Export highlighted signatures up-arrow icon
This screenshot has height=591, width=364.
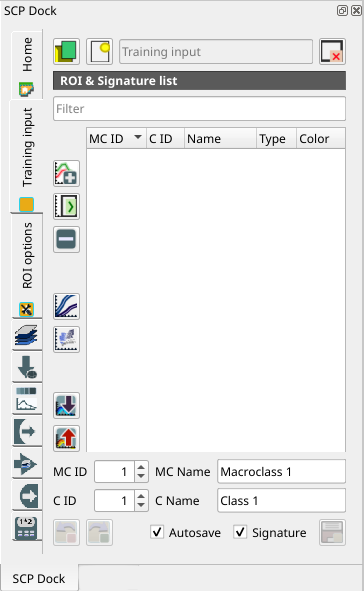pos(66,438)
